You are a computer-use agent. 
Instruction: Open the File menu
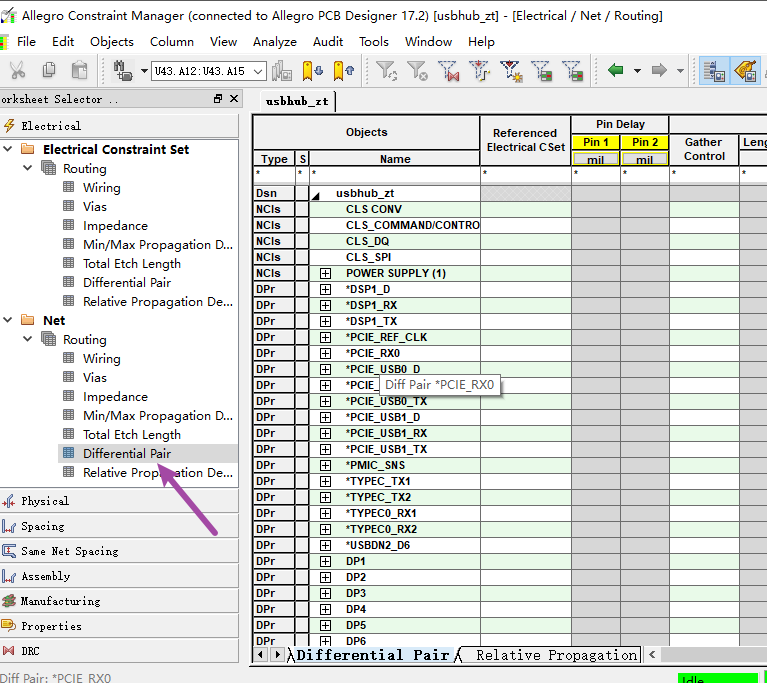pos(26,42)
